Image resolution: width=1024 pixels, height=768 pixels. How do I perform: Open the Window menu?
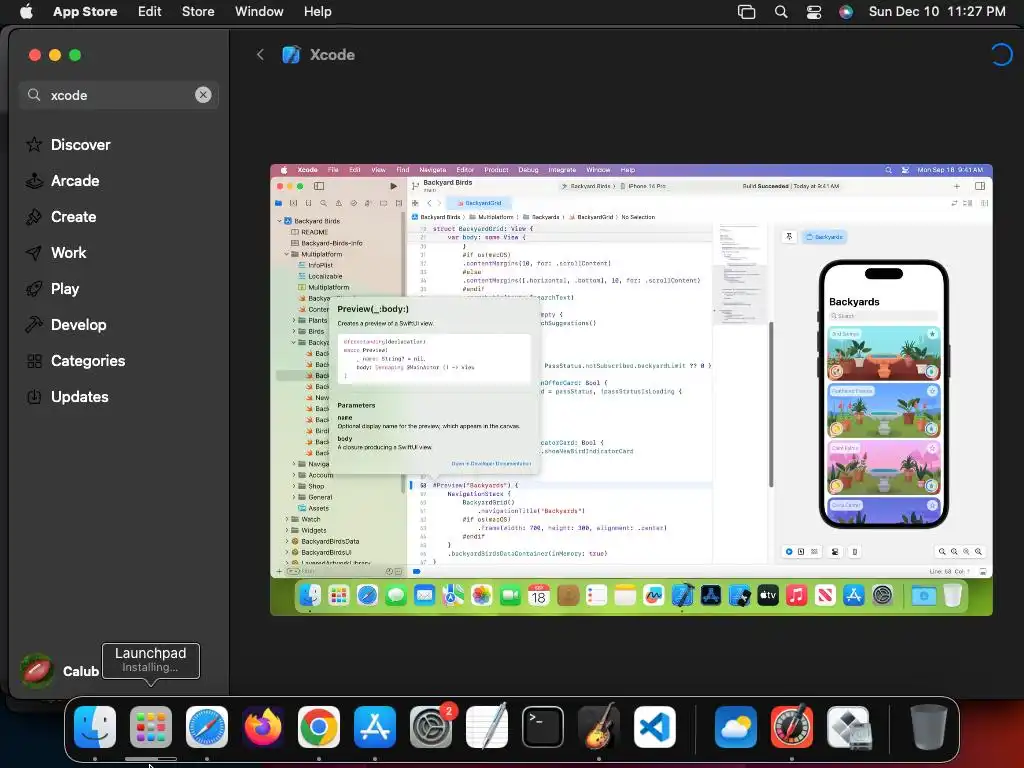coord(259,11)
